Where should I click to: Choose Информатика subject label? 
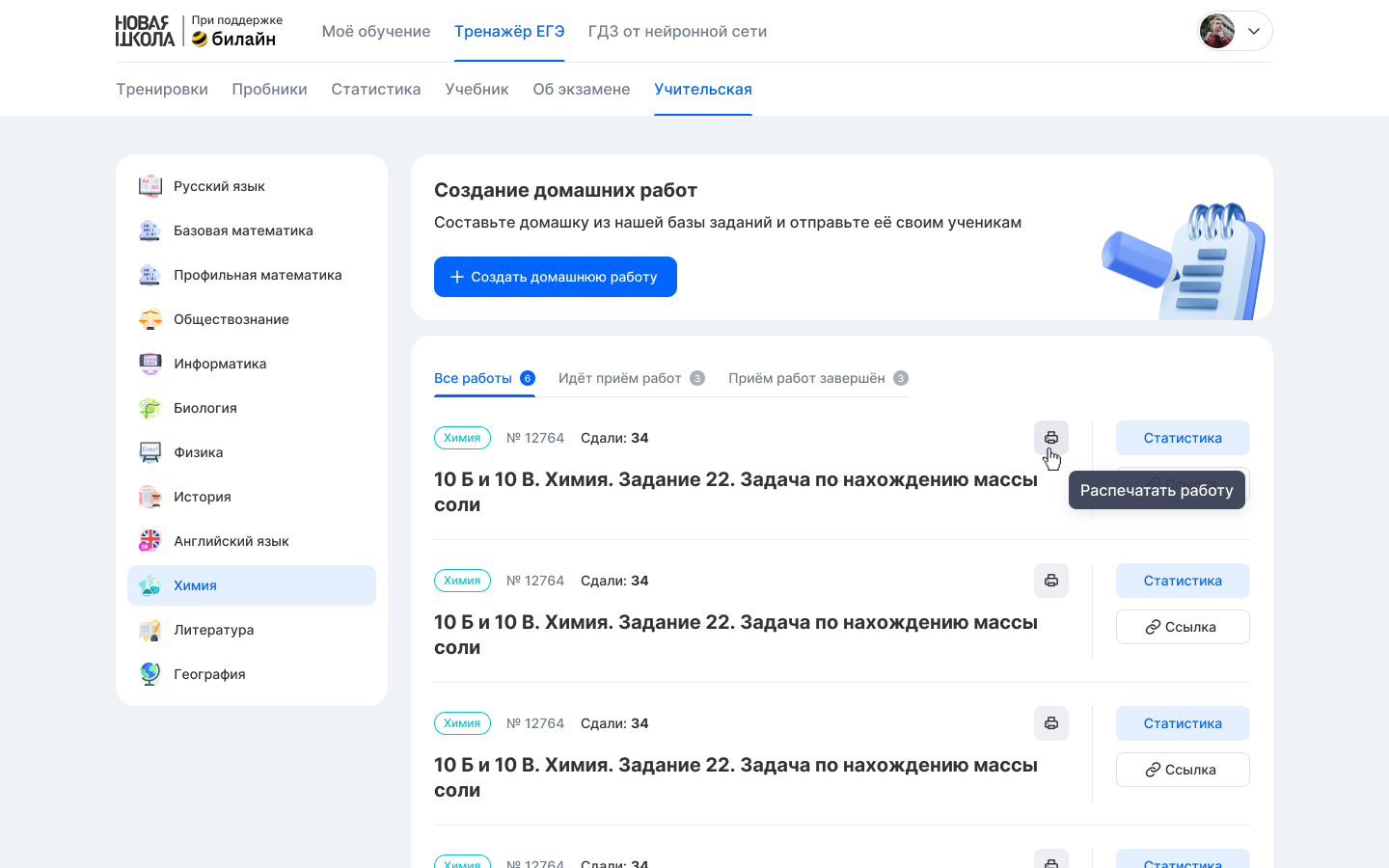point(220,364)
